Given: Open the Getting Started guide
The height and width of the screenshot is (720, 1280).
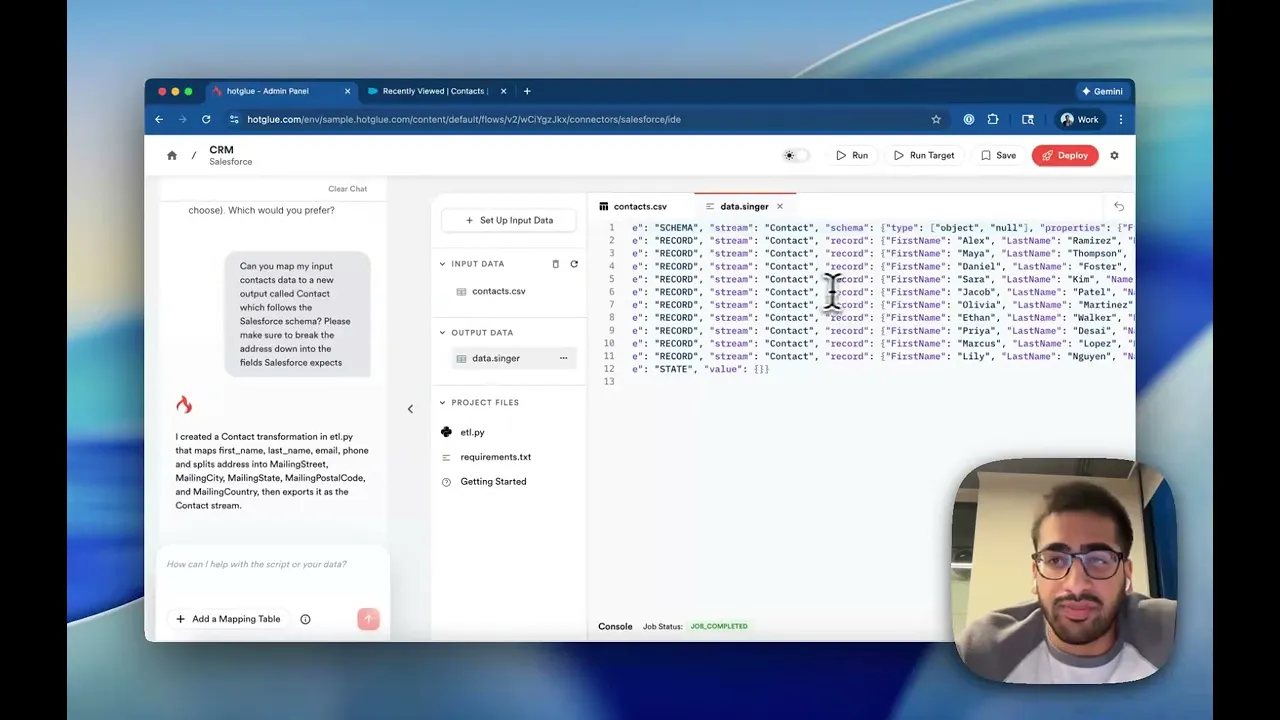Looking at the screenshot, I should [x=493, y=482].
